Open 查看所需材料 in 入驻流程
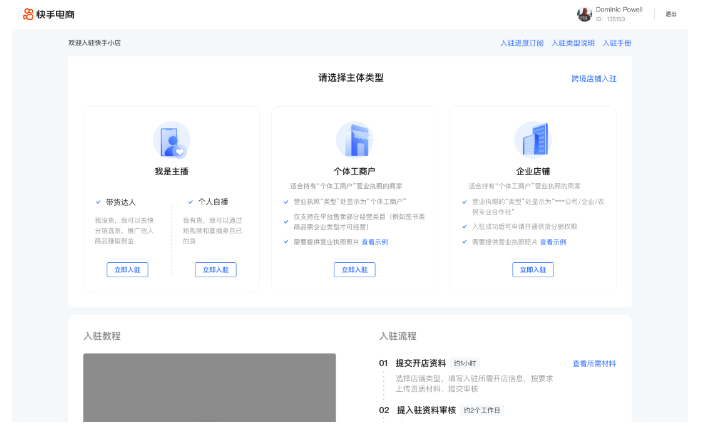 point(594,363)
